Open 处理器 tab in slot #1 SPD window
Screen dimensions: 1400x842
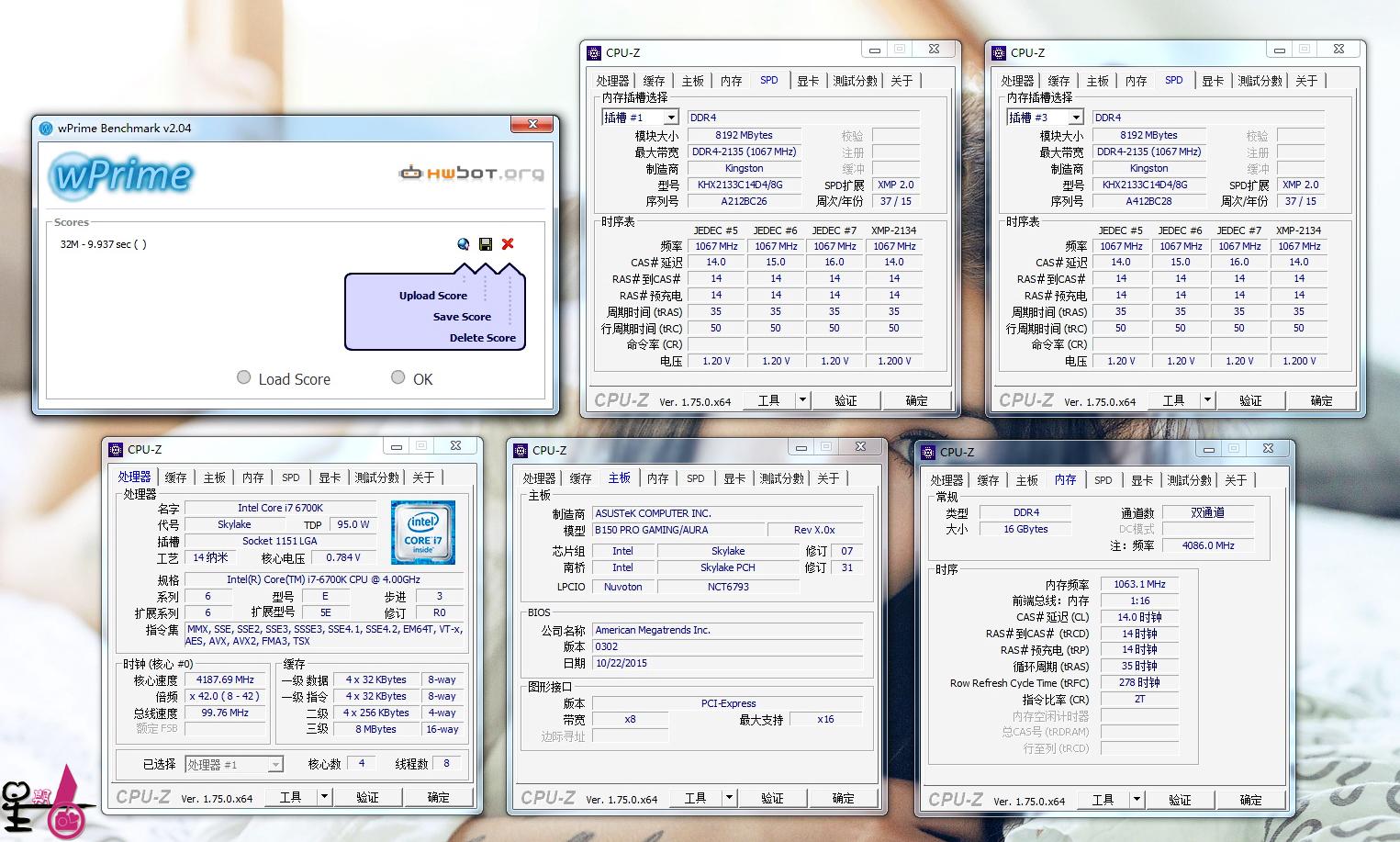[612, 81]
